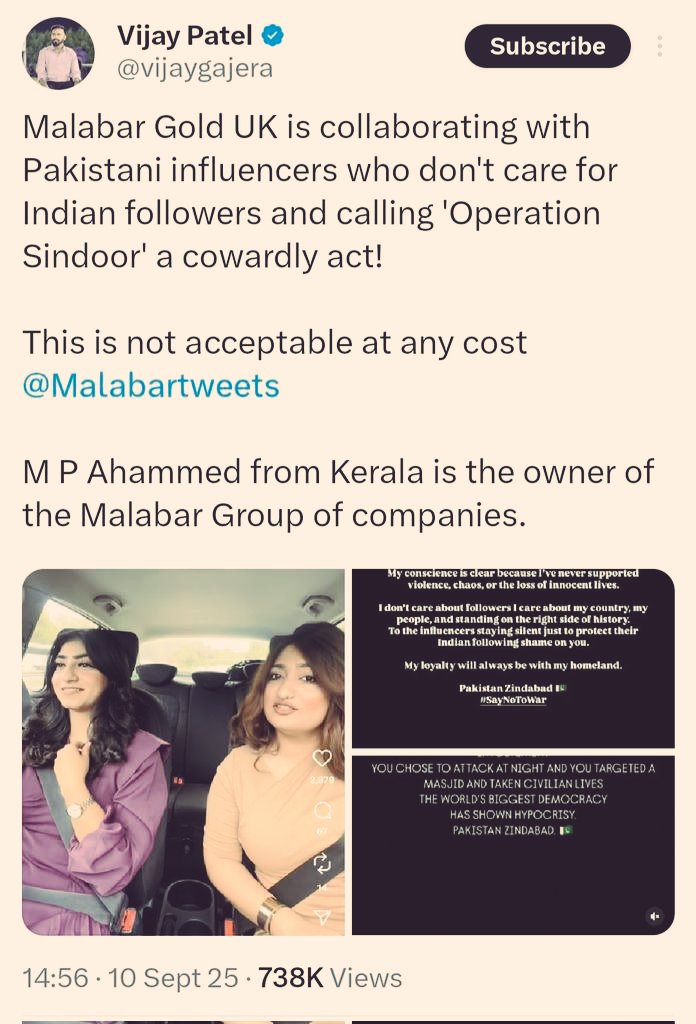Screen dimensions: 696x1024
Task: Tap the comment bubble icon in the video
Action: pos(323,810)
